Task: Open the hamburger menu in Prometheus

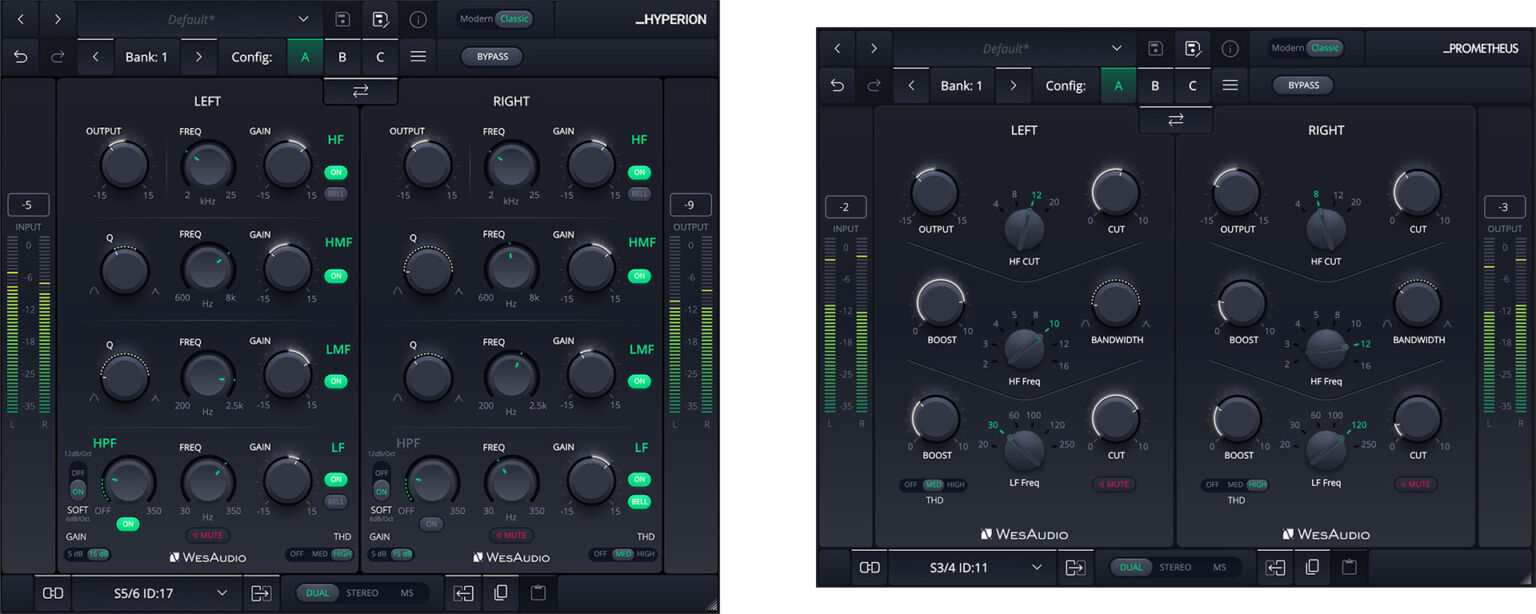Action: pyautogui.click(x=1230, y=86)
